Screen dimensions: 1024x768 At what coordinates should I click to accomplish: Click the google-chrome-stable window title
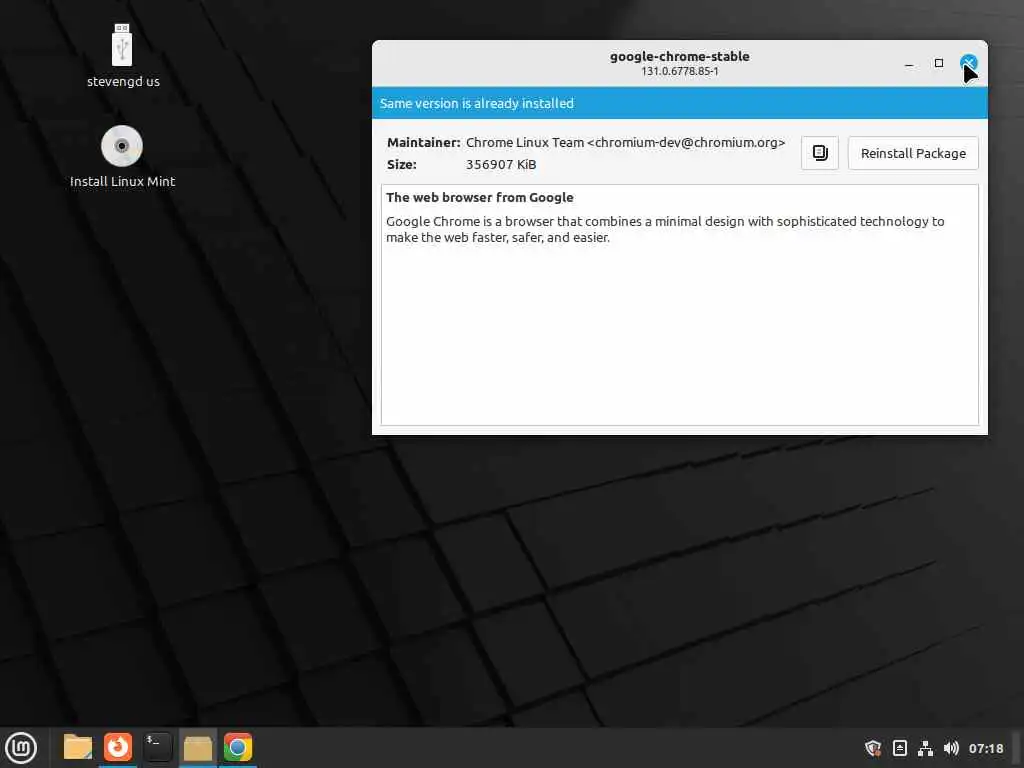679,56
